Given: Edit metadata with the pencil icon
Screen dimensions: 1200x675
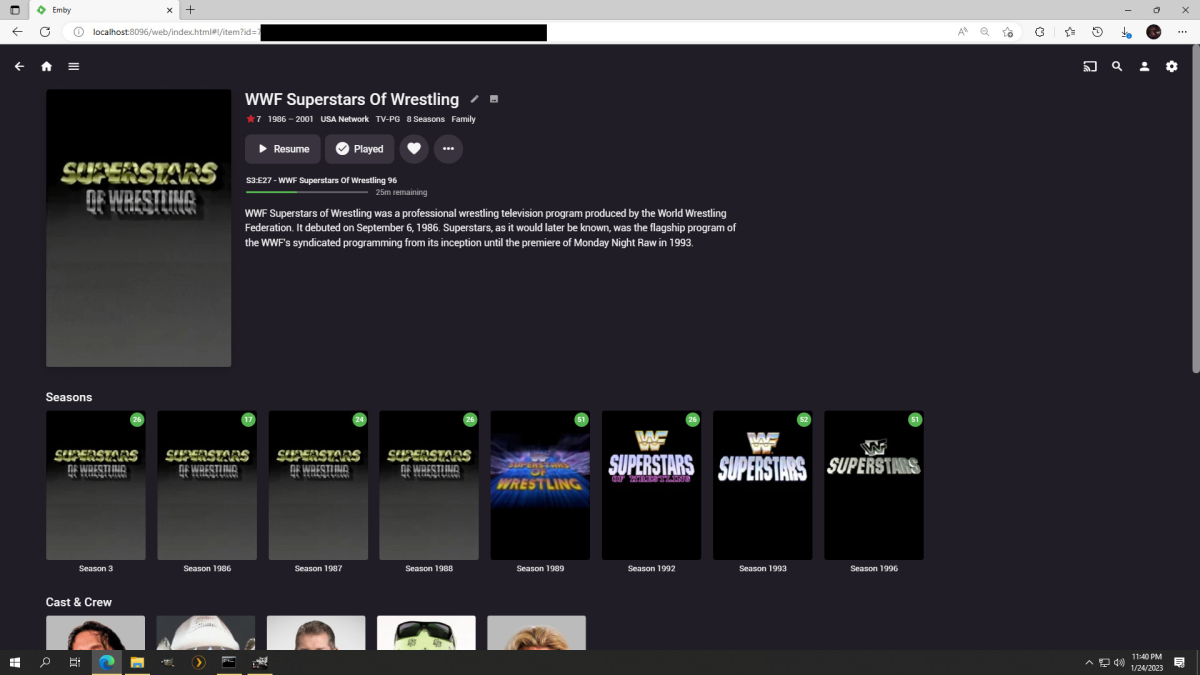Looking at the screenshot, I should point(475,99).
